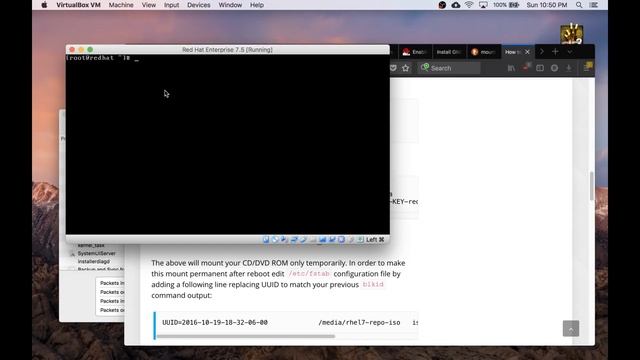The width and height of the screenshot is (640, 360).
Task: Bookmark this page with the star icon
Action: (x=406, y=68)
